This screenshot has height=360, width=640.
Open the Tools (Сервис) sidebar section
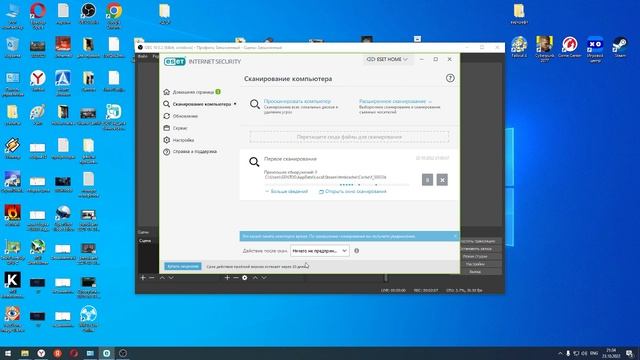[x=175, y=128]
